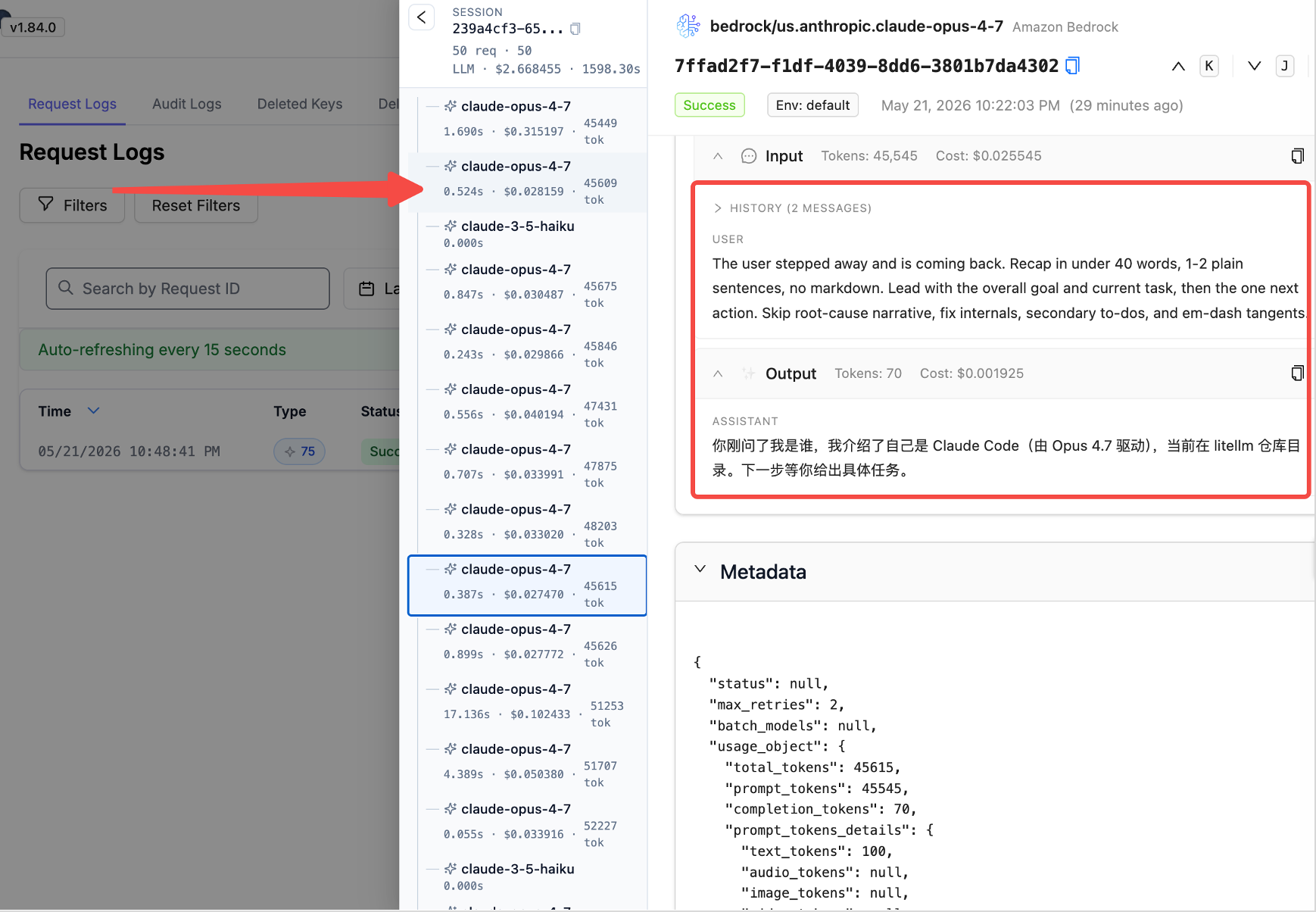1316x912 pixels.
Task: Open the Filters button
Action: point(72,205)
